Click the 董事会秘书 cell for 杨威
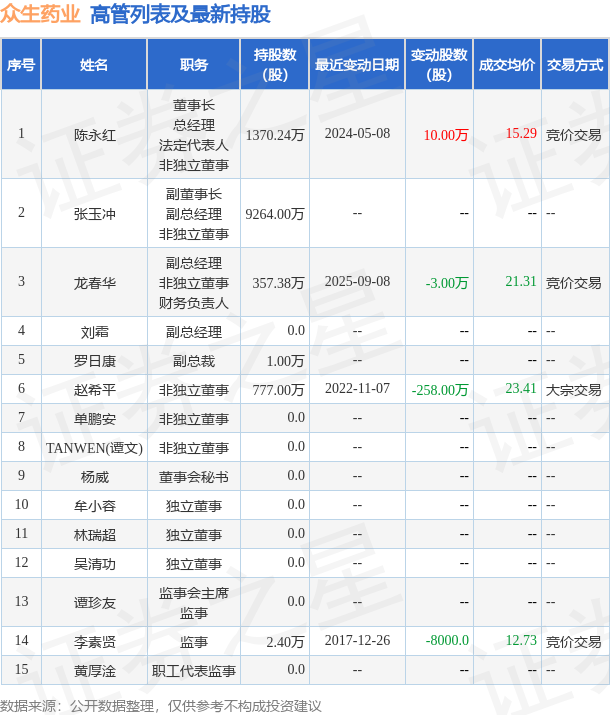 194,477
